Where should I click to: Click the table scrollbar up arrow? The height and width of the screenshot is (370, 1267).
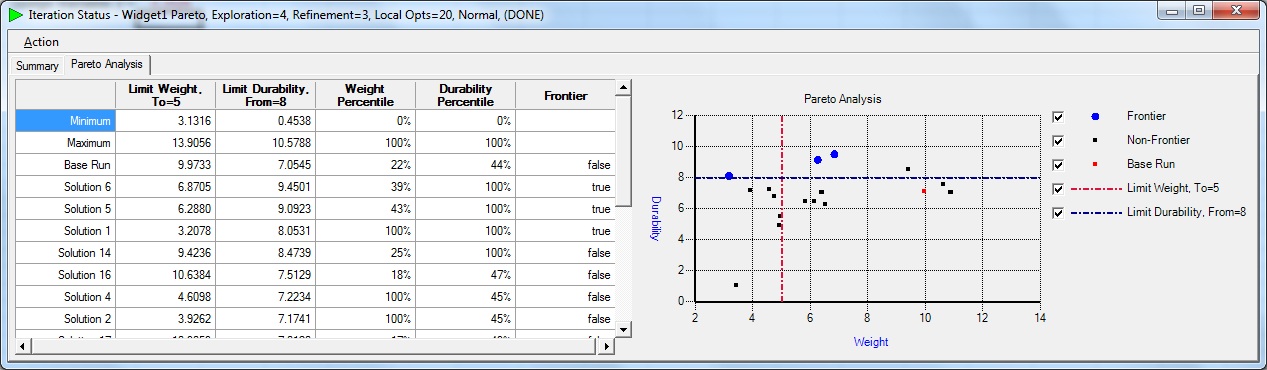coord(623,89)
